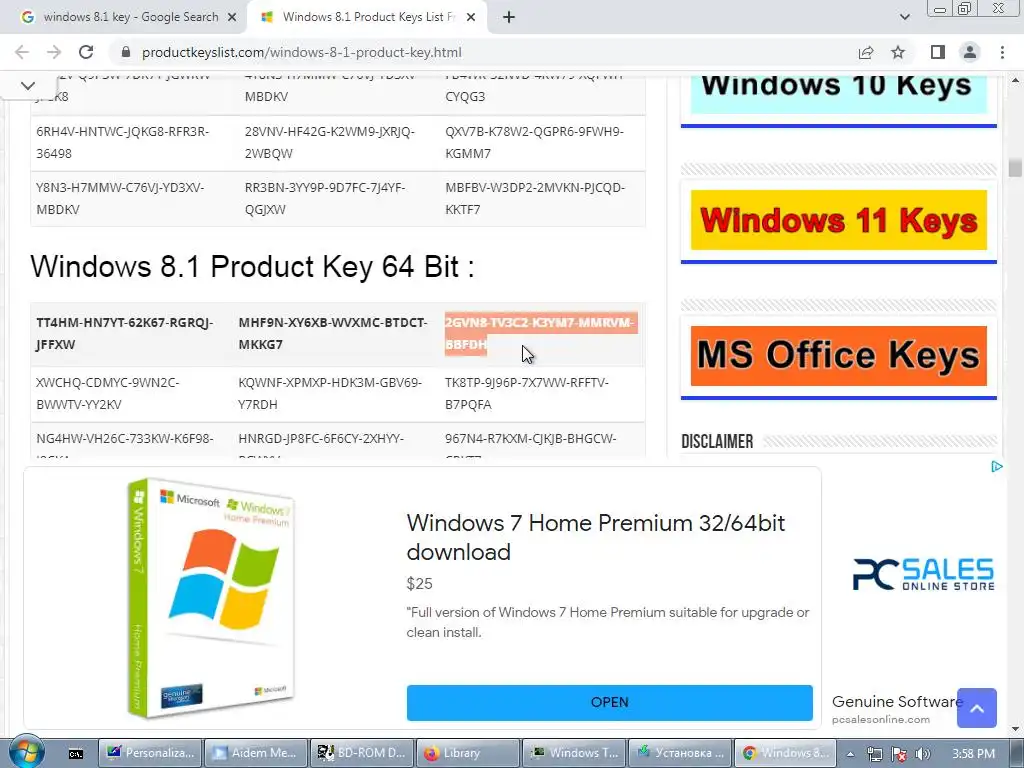Reload the current page
The height and width of the screenshot is (768, 1024).
86,52
